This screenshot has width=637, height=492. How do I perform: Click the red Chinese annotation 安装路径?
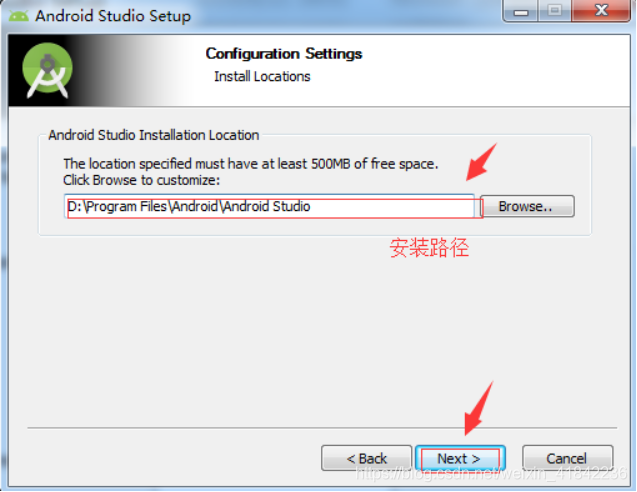pos(429,247)
